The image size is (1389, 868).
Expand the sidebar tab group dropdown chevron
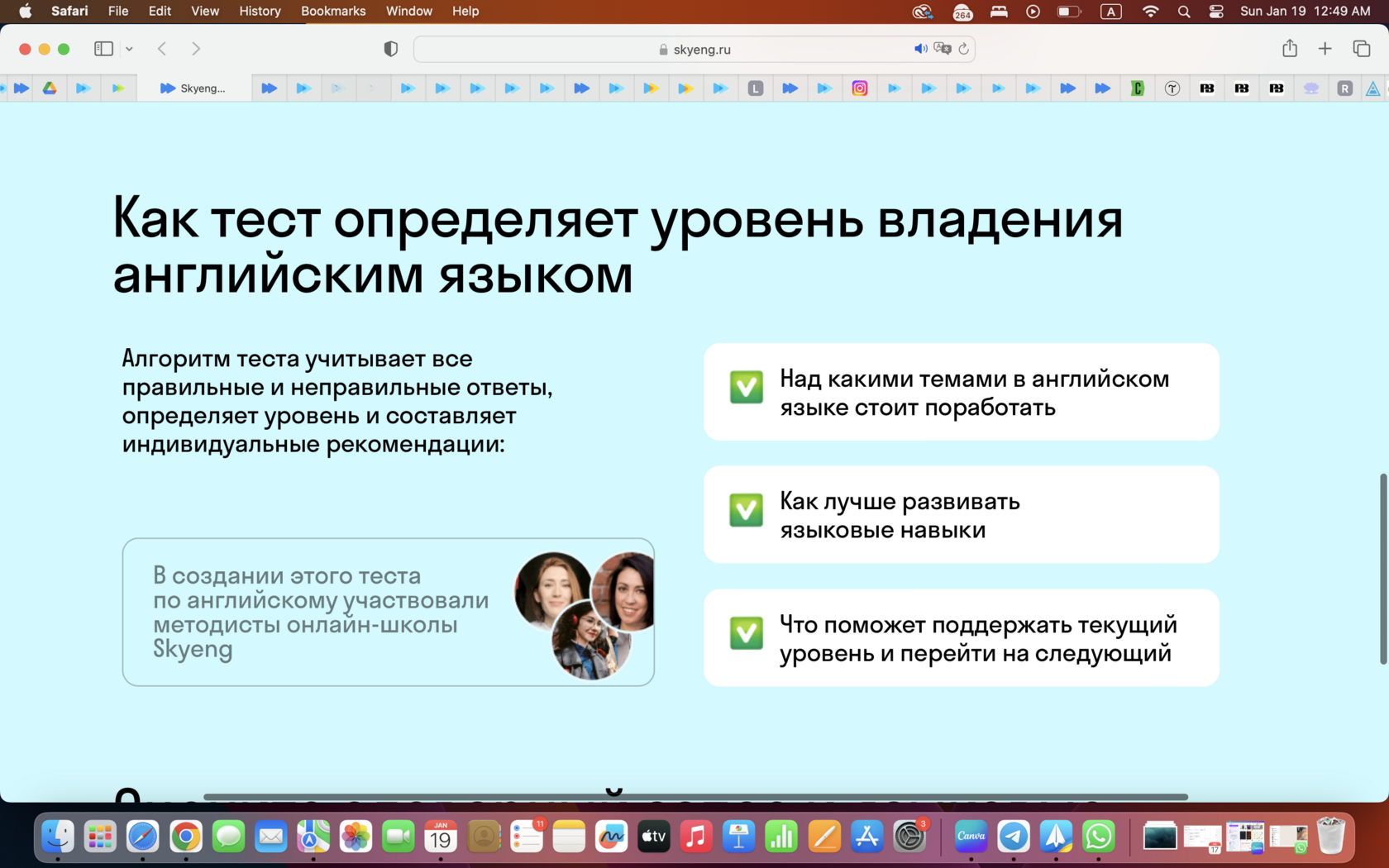(x=129, y=49)
